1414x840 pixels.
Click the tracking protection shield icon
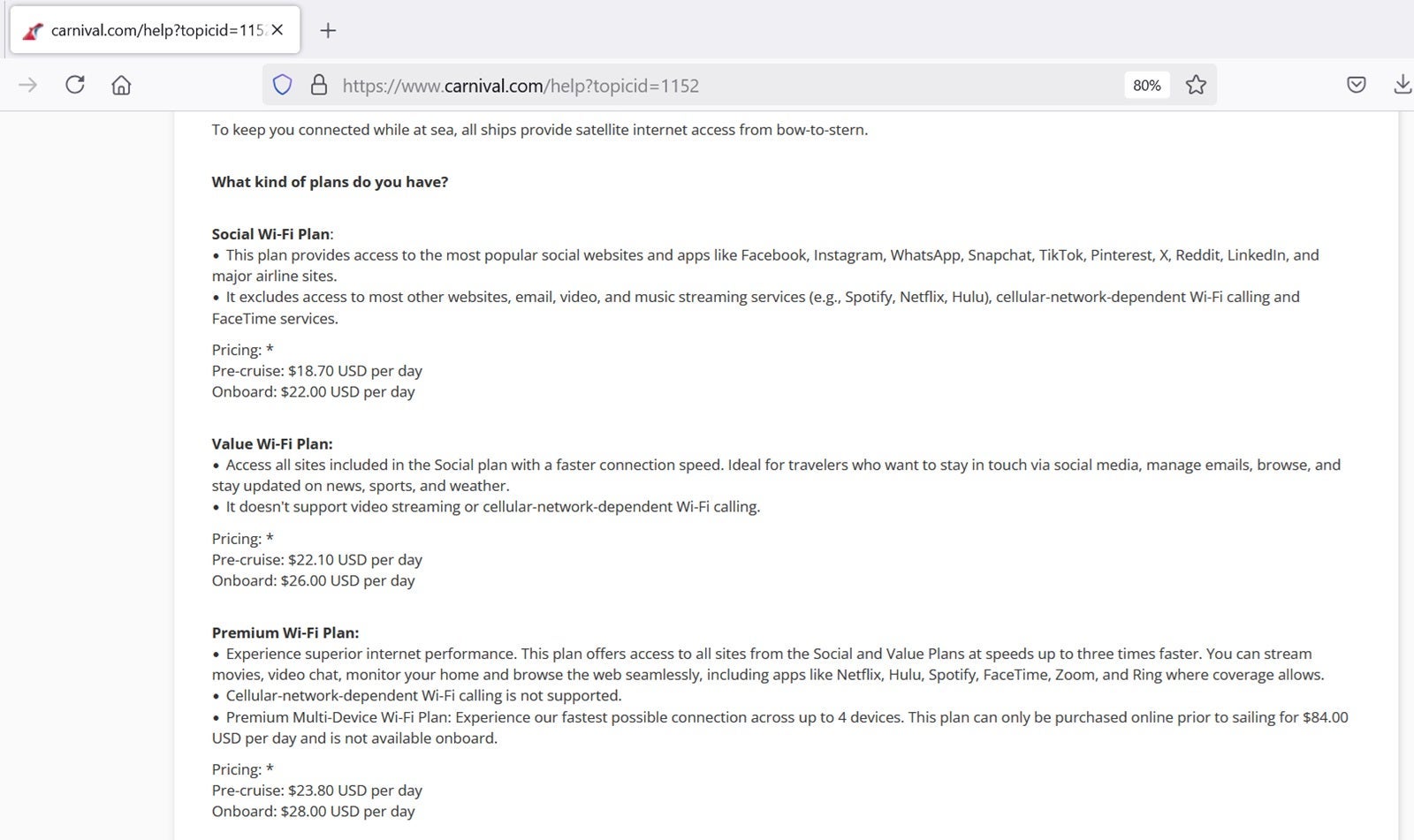282,85
